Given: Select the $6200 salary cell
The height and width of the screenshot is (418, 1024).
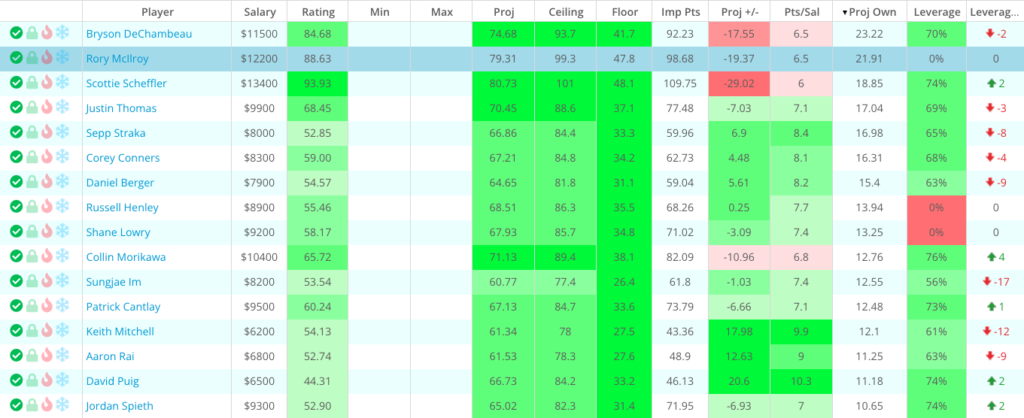Looking at the screenshot, I should coord(260,331).
